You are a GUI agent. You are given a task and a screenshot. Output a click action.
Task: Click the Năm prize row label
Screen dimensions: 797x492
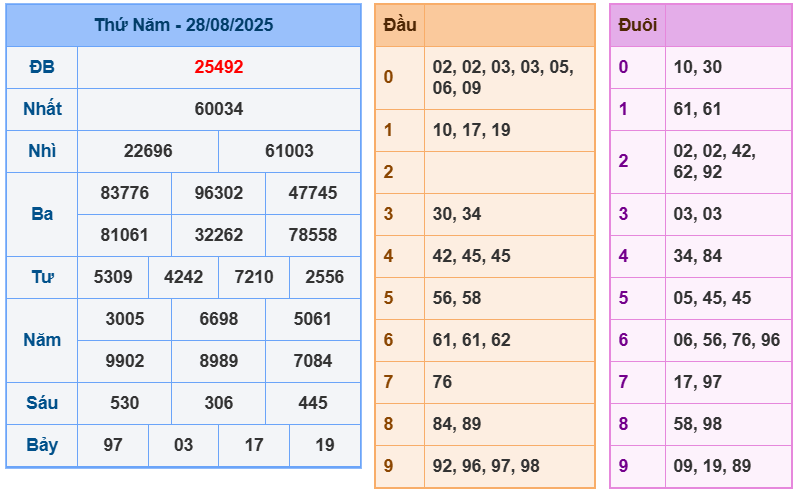tap(42, 340)
